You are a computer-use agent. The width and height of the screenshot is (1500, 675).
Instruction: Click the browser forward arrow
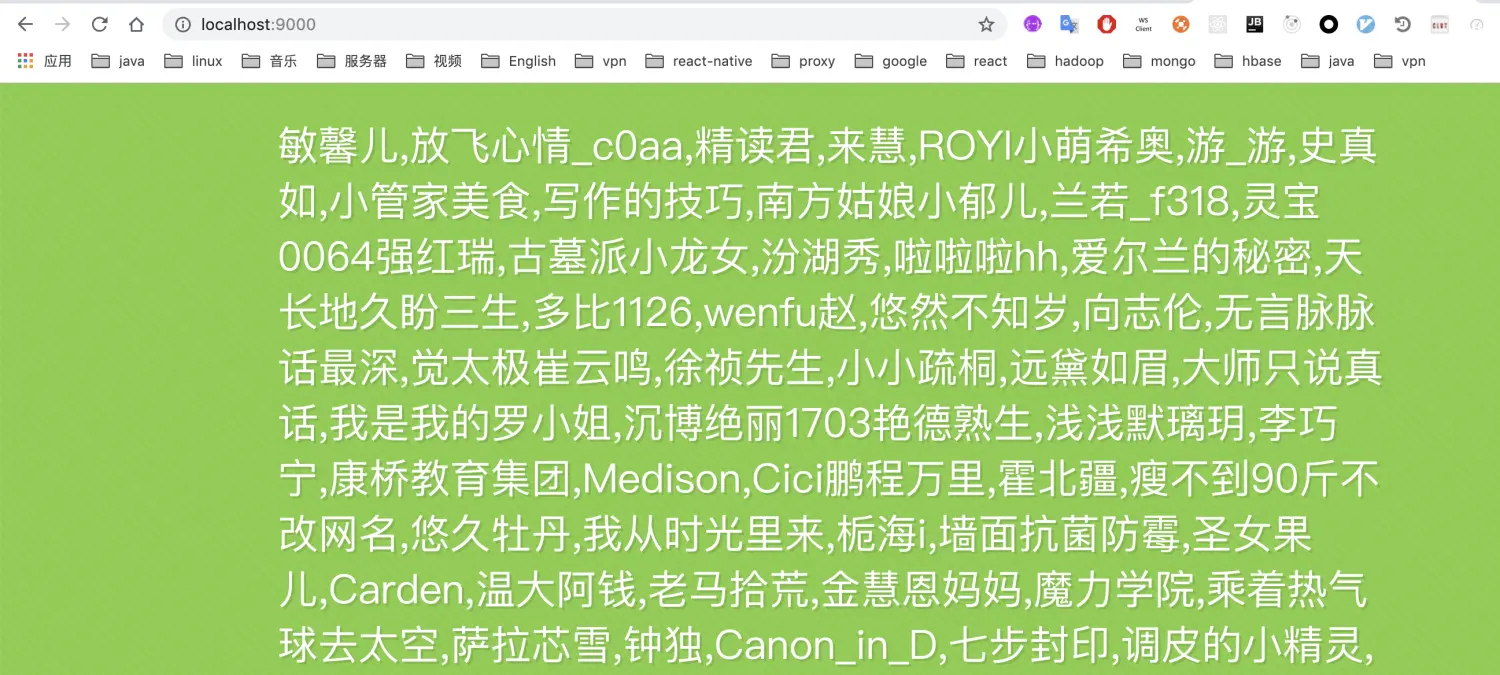pyautogui.click(x=62, y=24)
